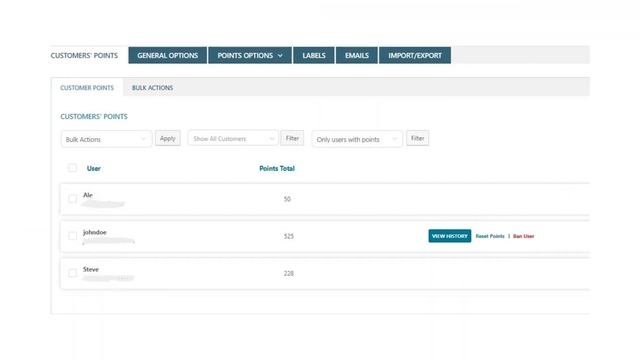
Task: Open the Show All Customers dropdown
Action: click(233, 139)
